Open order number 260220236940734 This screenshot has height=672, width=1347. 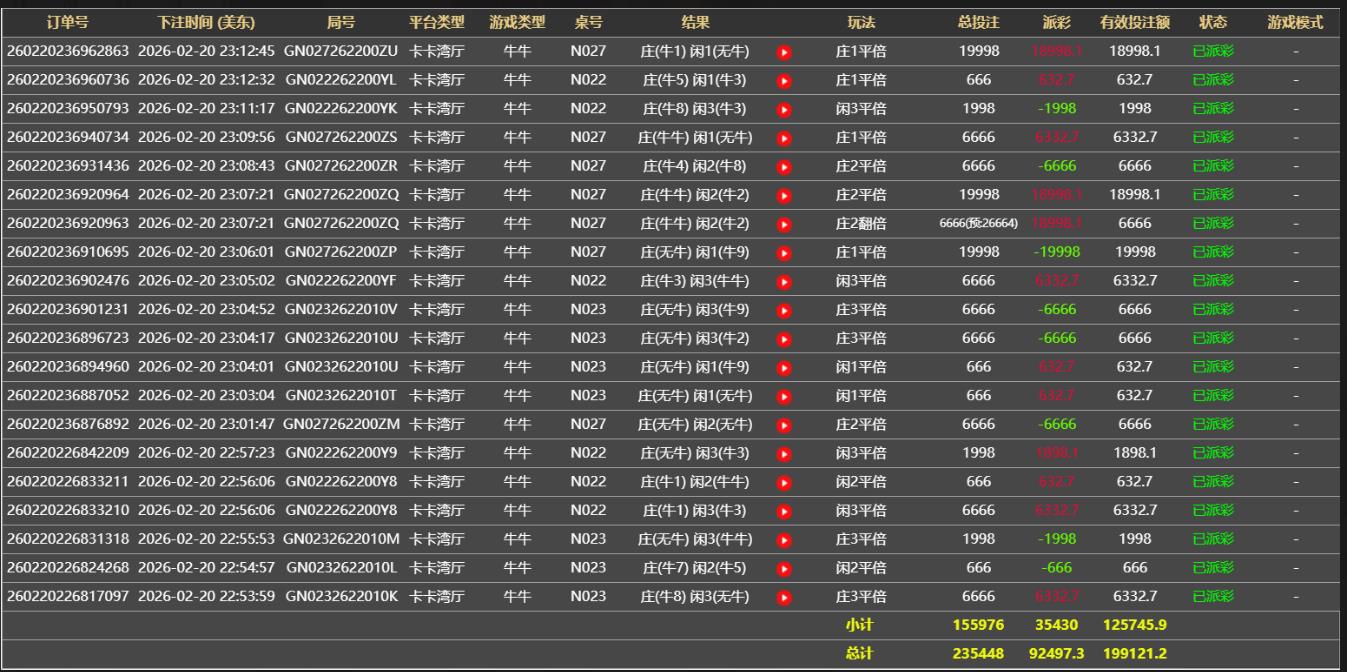click(68, 137)
